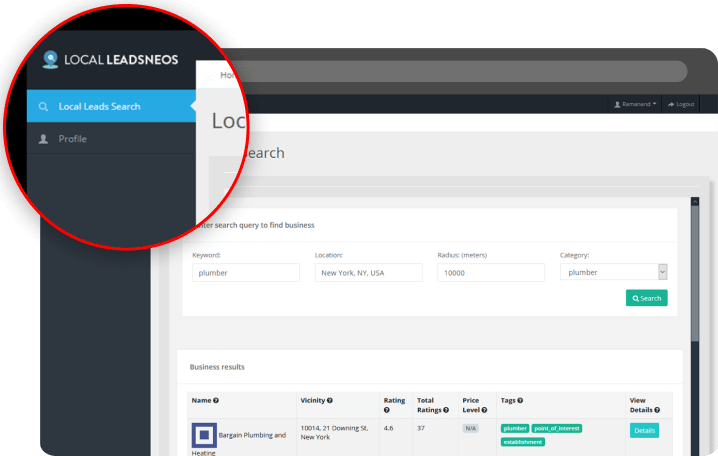Click the help icon under Rating header

[386, 410]
